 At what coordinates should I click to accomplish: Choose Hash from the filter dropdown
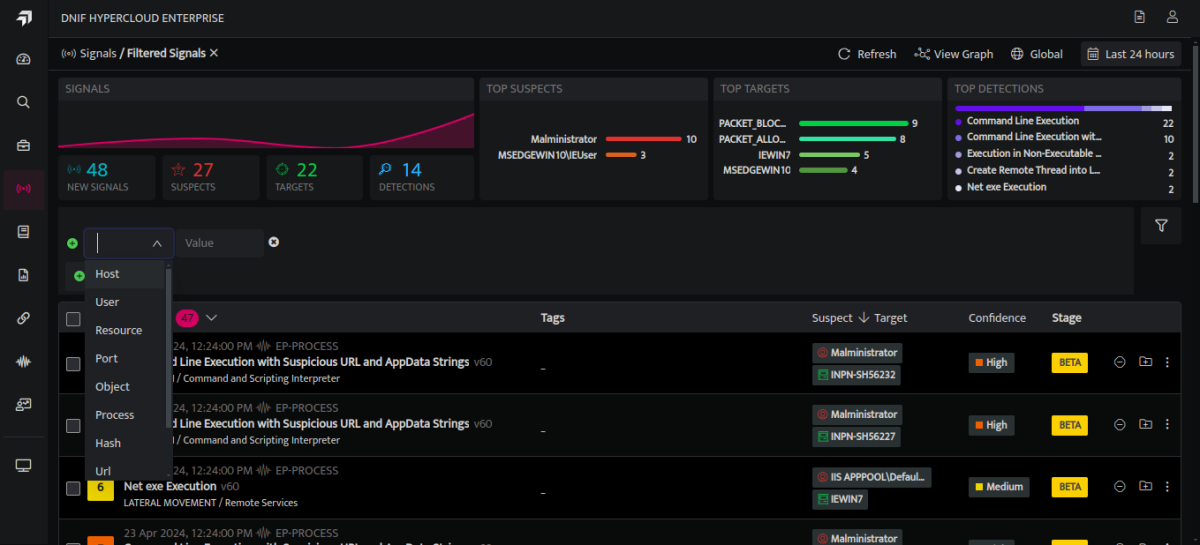click(125, 443)
